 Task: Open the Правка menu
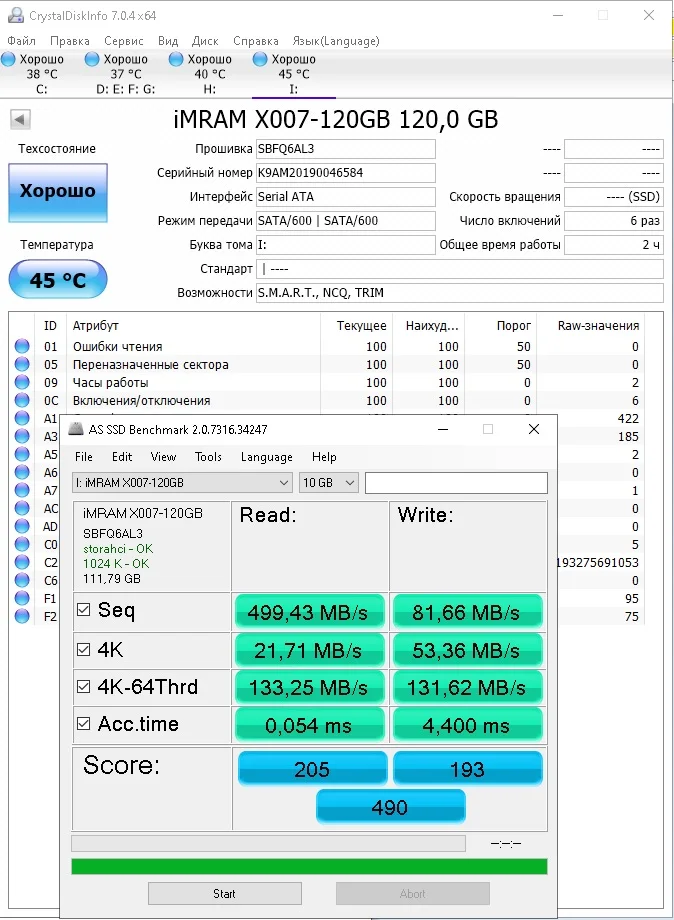(x=70, y=41)
